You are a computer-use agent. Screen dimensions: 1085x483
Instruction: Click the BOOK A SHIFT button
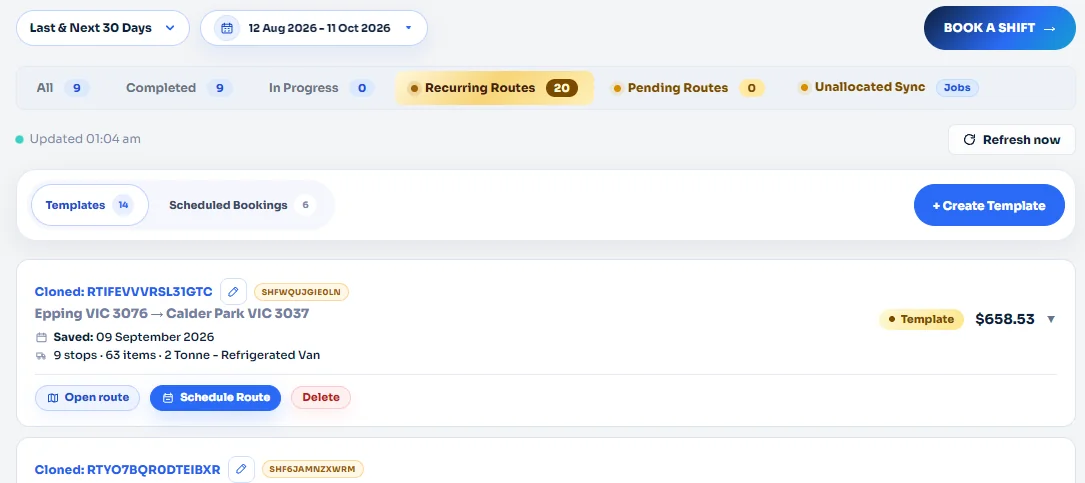999,28
